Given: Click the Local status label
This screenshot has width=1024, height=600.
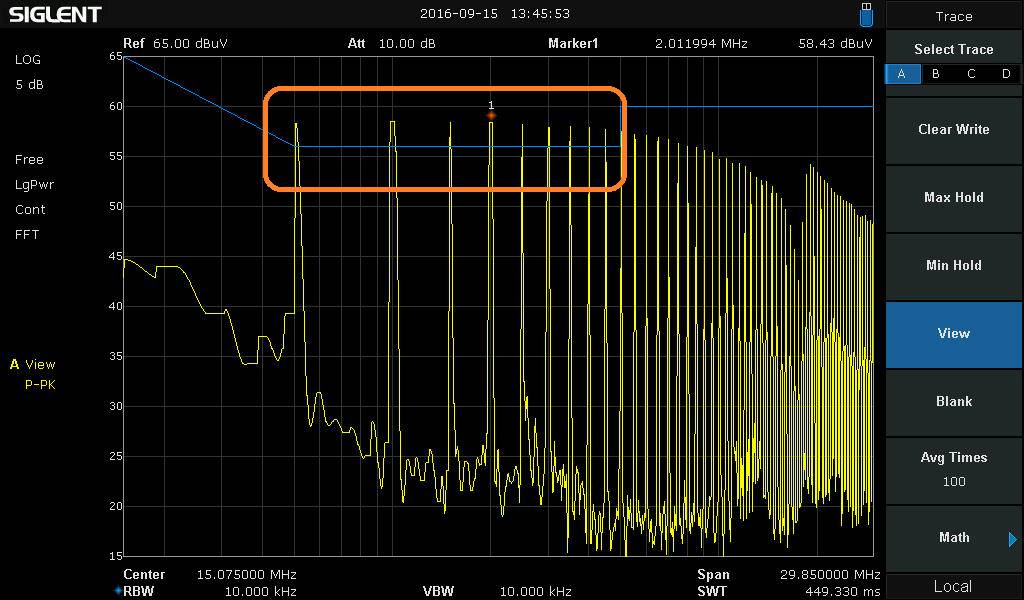Looking at the screenshot, I should [x=953, y=586].
